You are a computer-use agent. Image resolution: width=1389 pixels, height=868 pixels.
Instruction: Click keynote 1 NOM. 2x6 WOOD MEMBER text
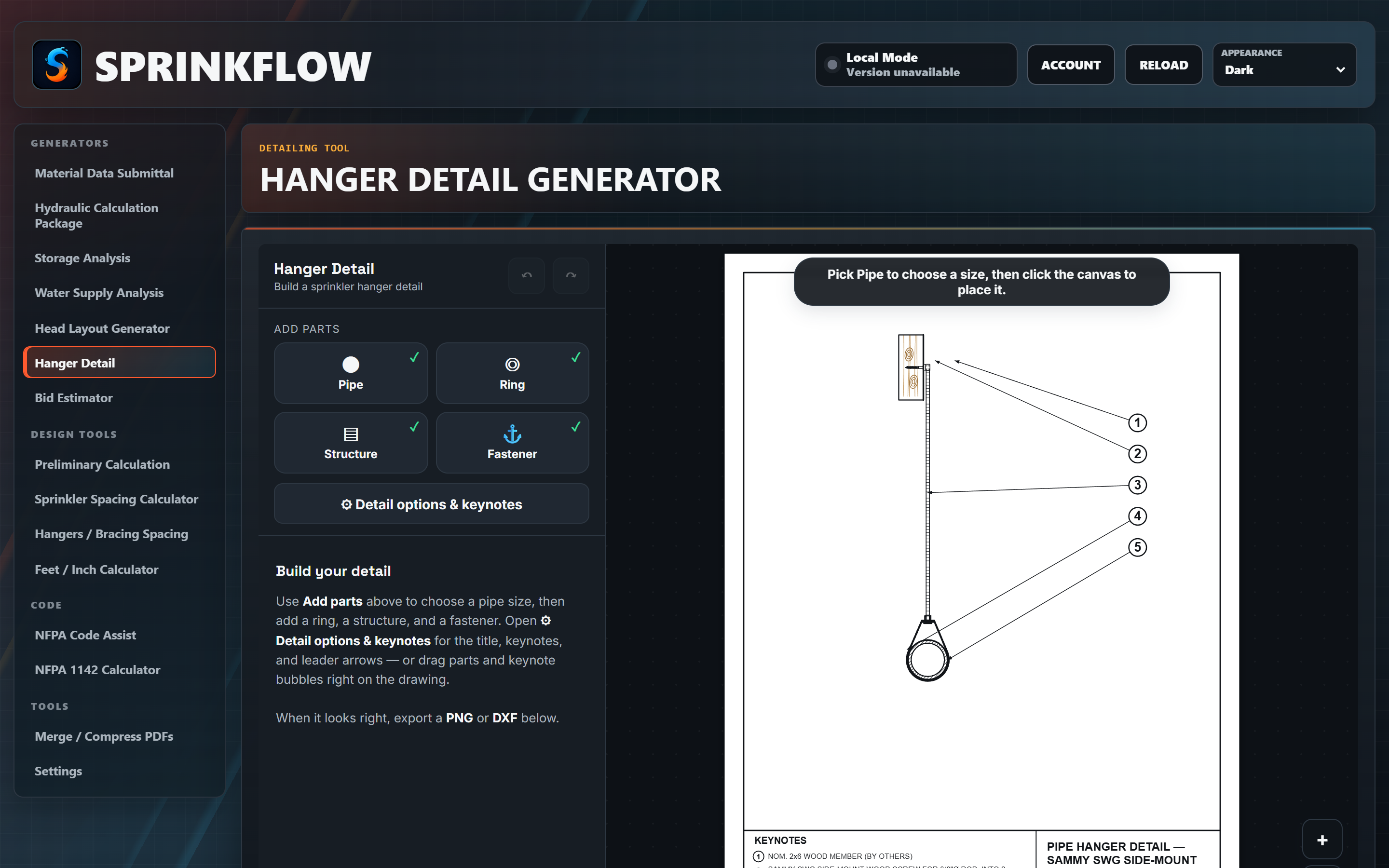coord(840,856)
